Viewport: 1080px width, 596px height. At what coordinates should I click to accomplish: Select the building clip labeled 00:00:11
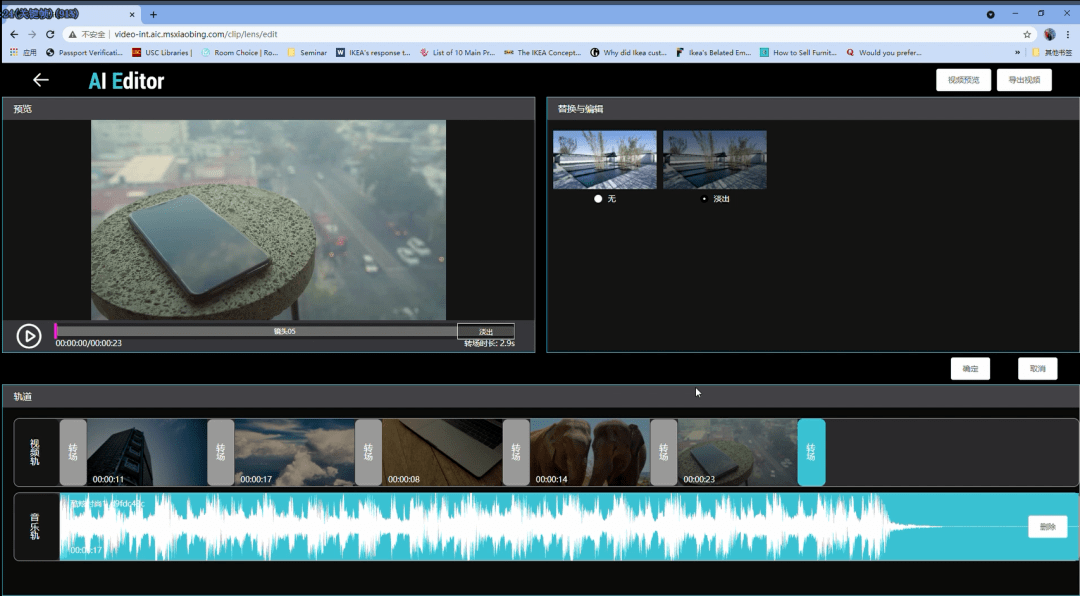(147, 452)
